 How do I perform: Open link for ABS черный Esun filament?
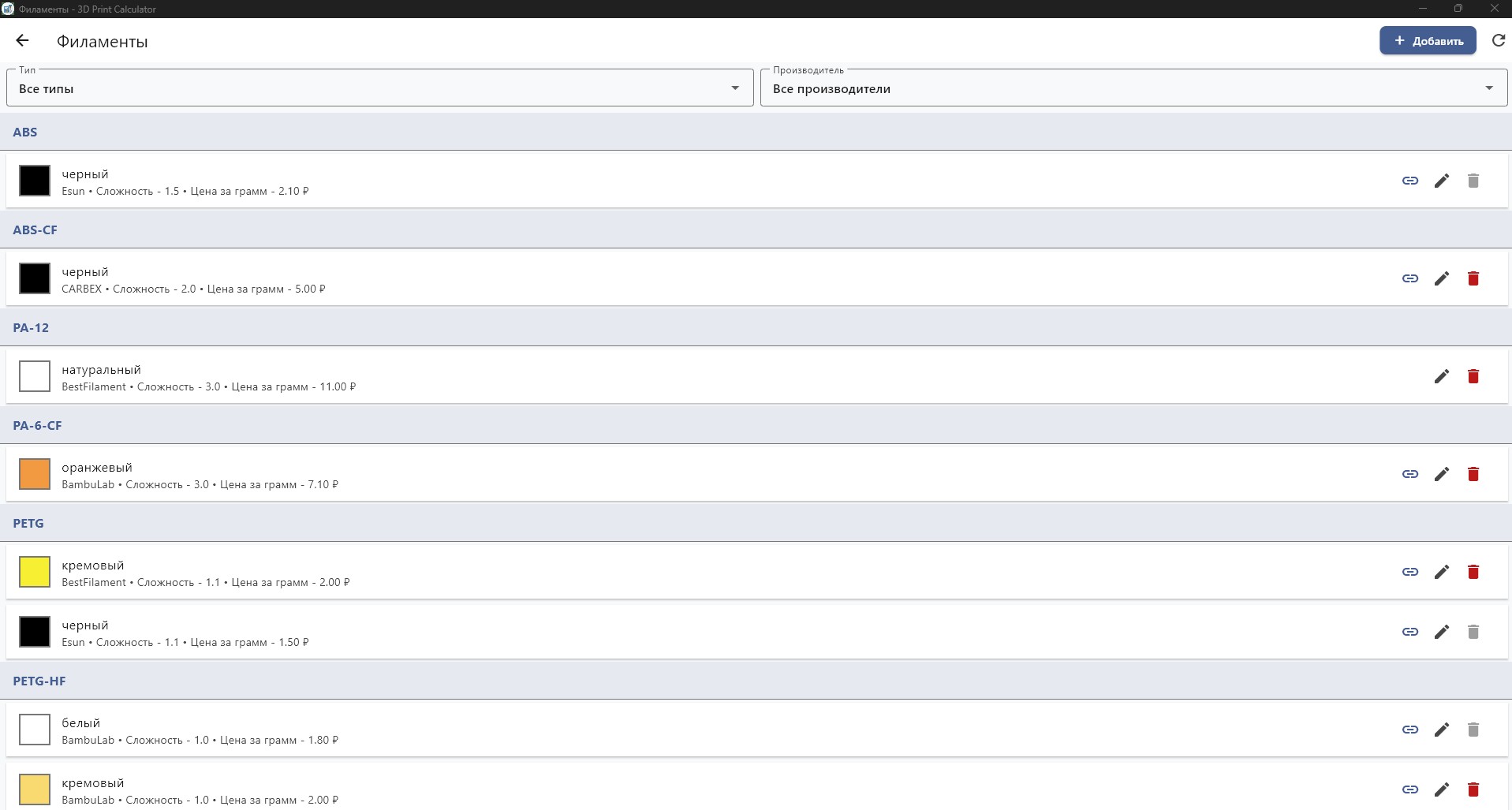(x=1409, y=181)
